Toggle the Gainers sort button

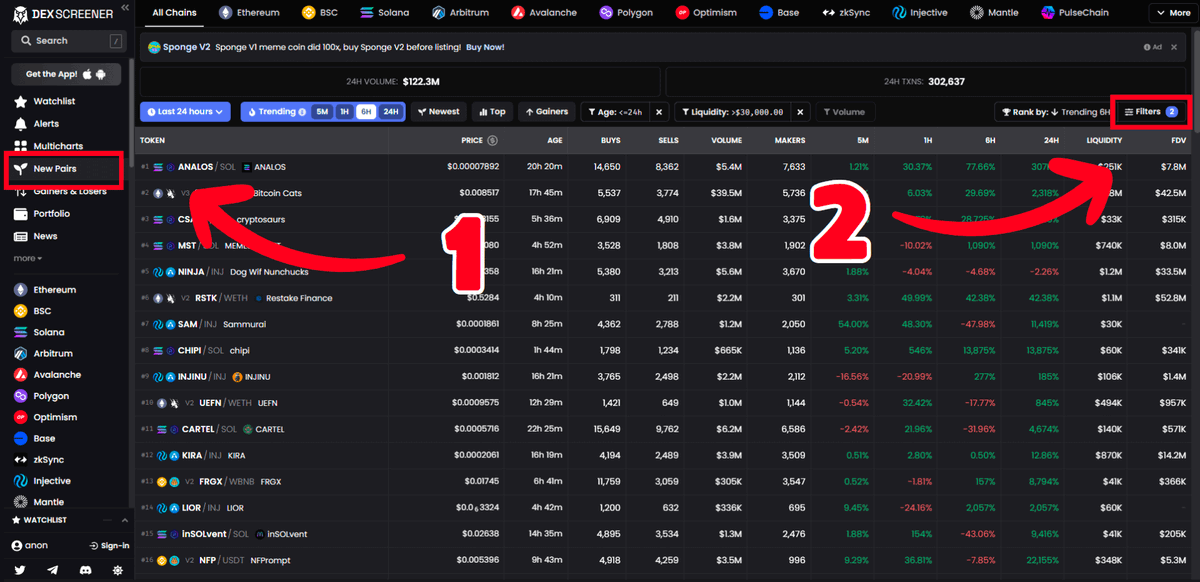[545, 112]
